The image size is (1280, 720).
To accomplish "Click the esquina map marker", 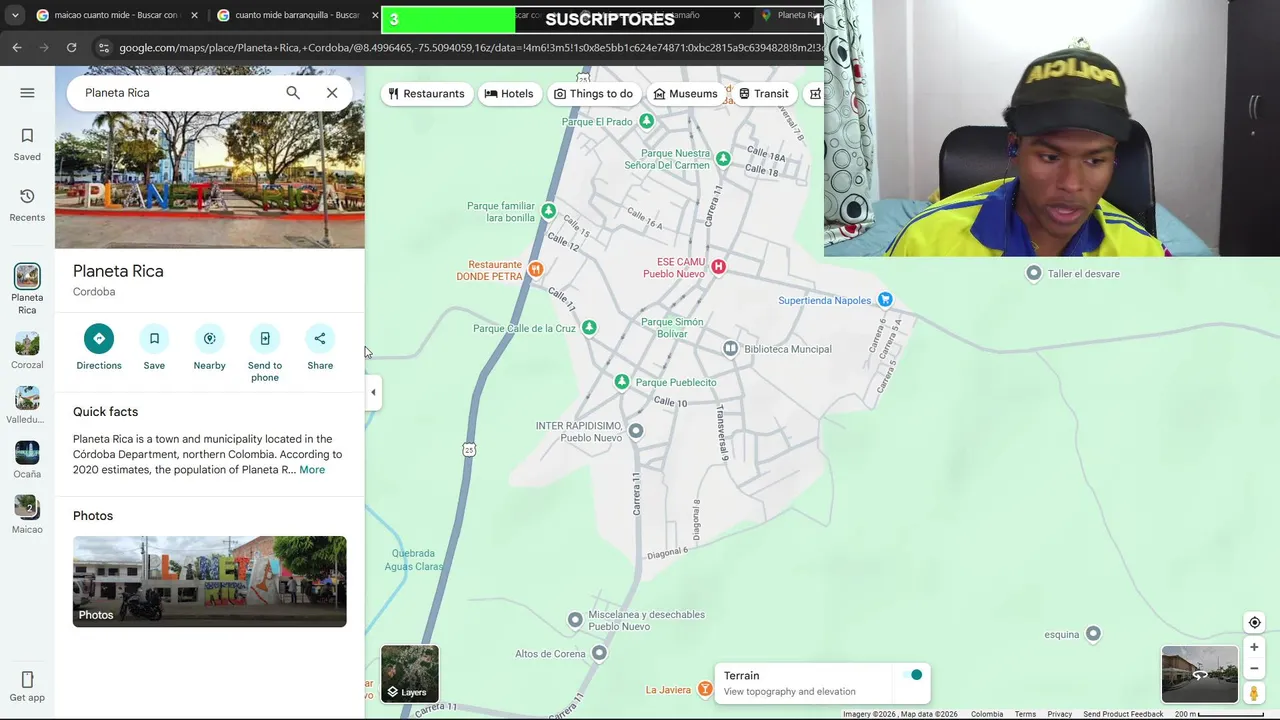I will click(x=1093, y=633).
